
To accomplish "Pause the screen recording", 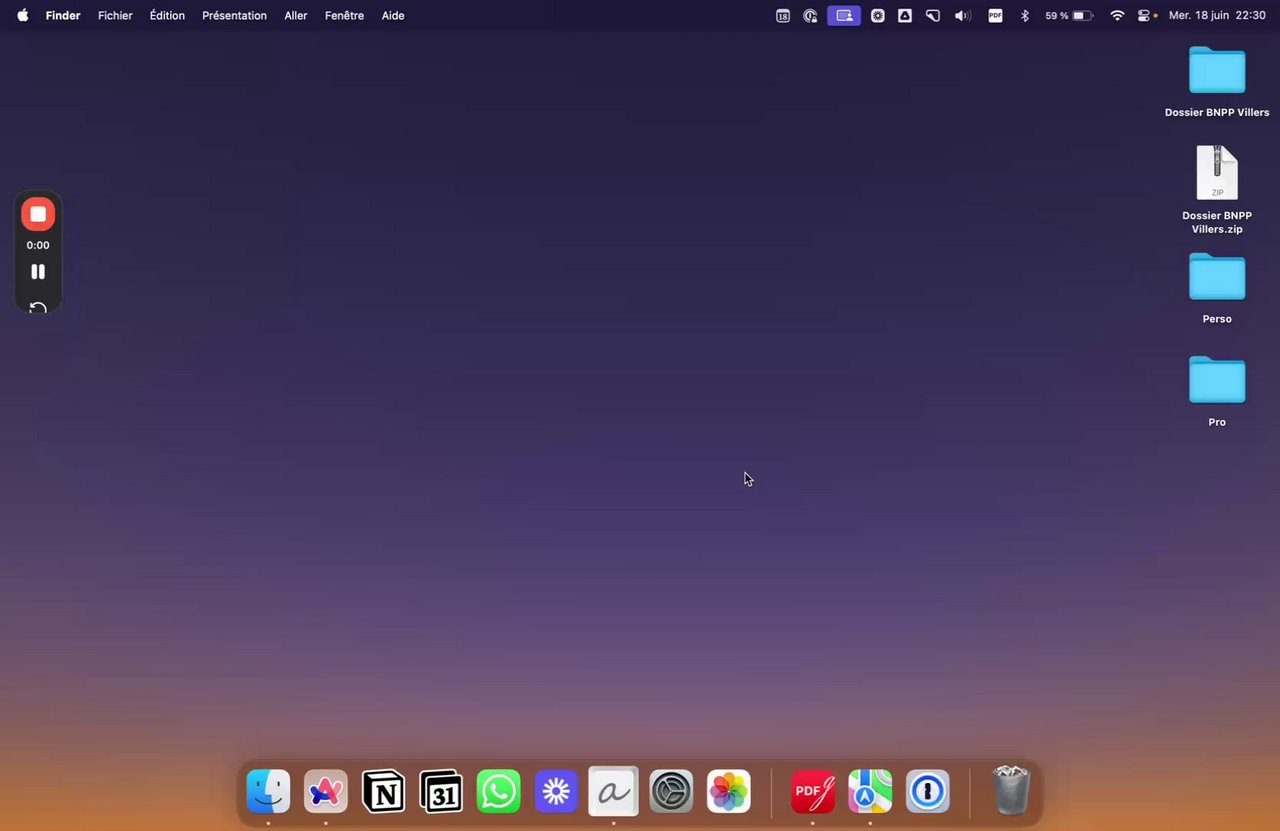I will tap(38, 272).
